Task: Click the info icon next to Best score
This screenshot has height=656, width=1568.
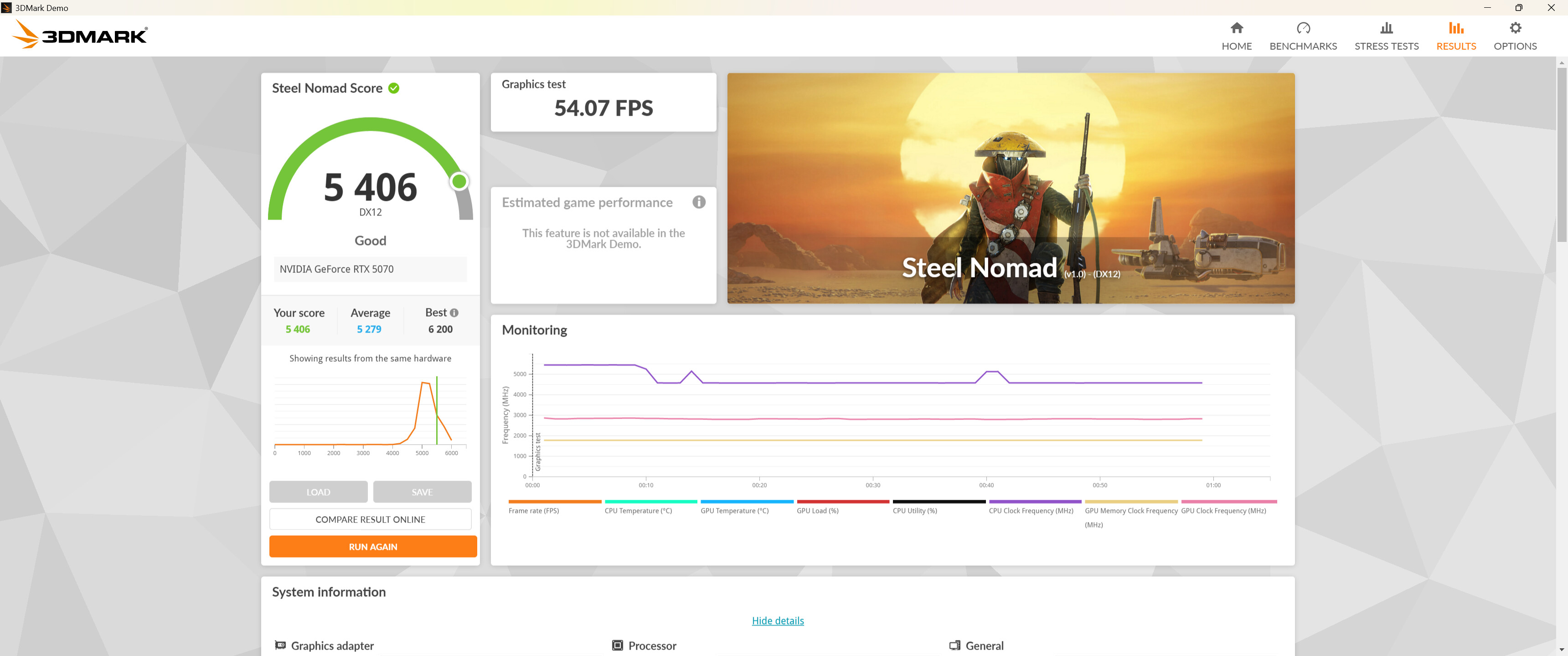Action: 454,313
